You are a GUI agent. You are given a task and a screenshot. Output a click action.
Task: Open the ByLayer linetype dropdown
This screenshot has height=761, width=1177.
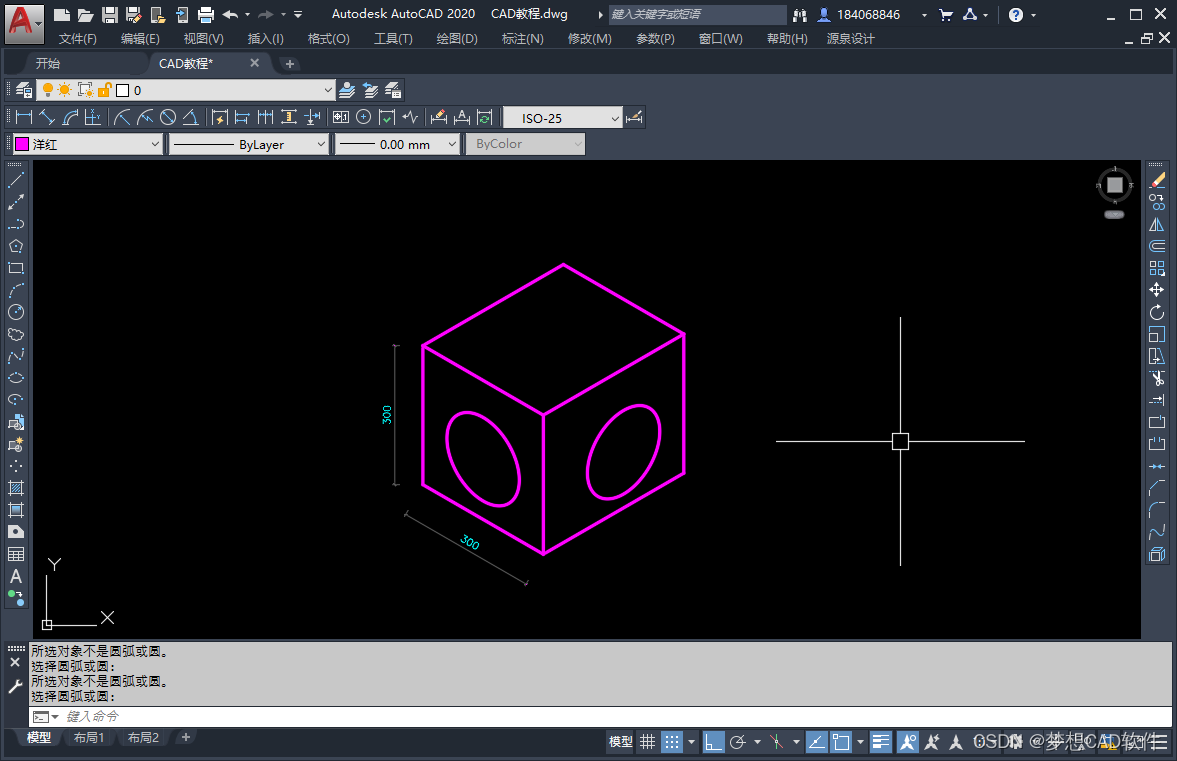(x=249, y=144)
